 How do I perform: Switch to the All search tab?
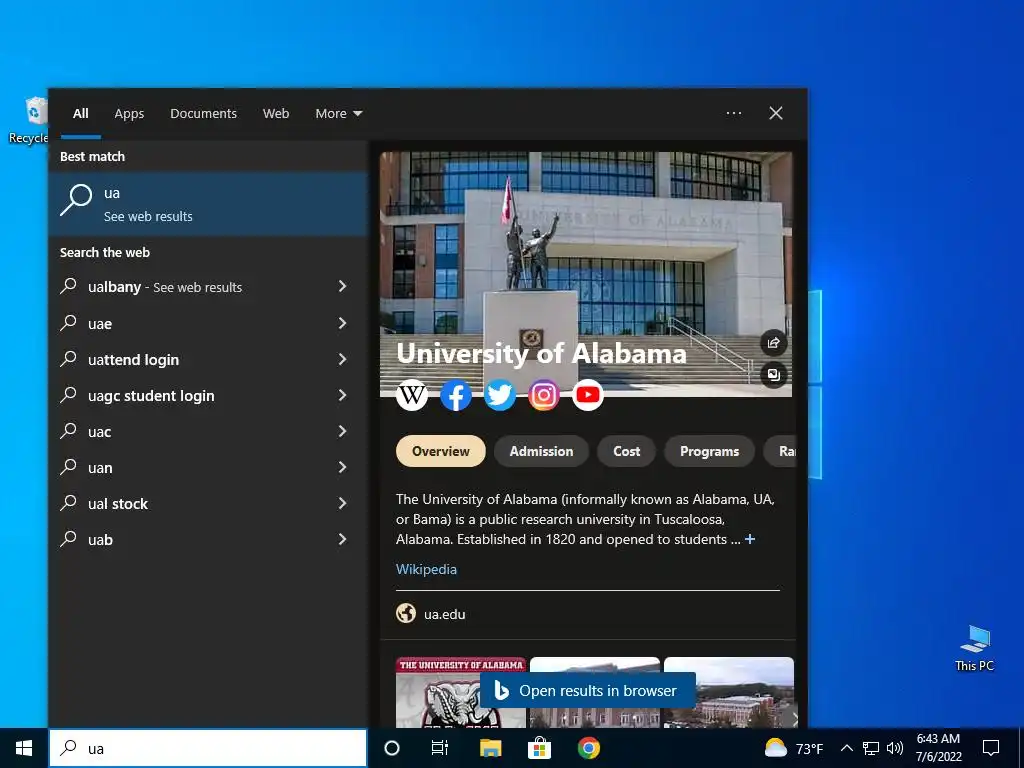[x=80, y=114]
